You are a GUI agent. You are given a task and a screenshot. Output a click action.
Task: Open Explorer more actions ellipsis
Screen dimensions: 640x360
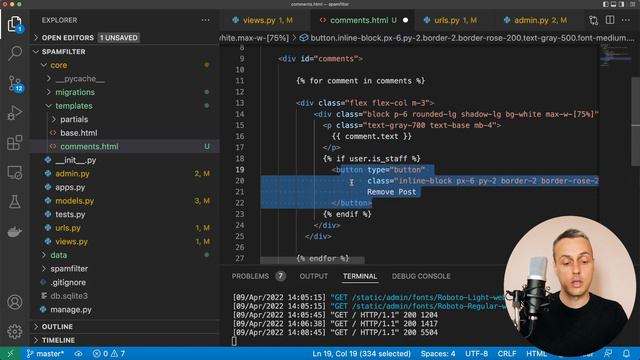pos(205,20)
